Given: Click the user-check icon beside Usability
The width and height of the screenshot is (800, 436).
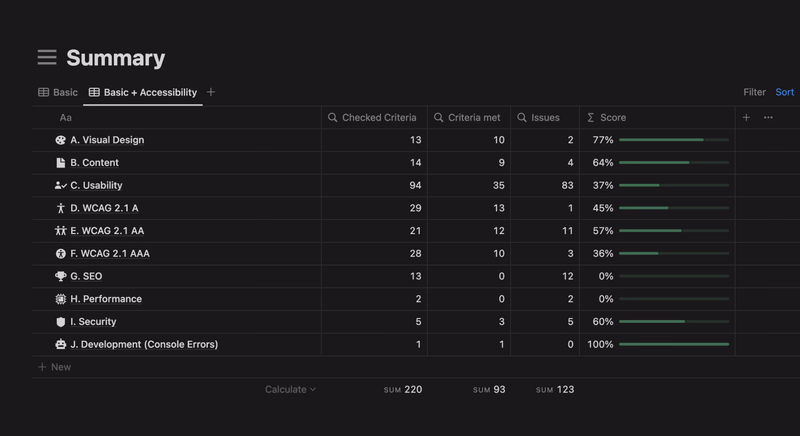Looking at the screenshot, I should click(60, 185).
